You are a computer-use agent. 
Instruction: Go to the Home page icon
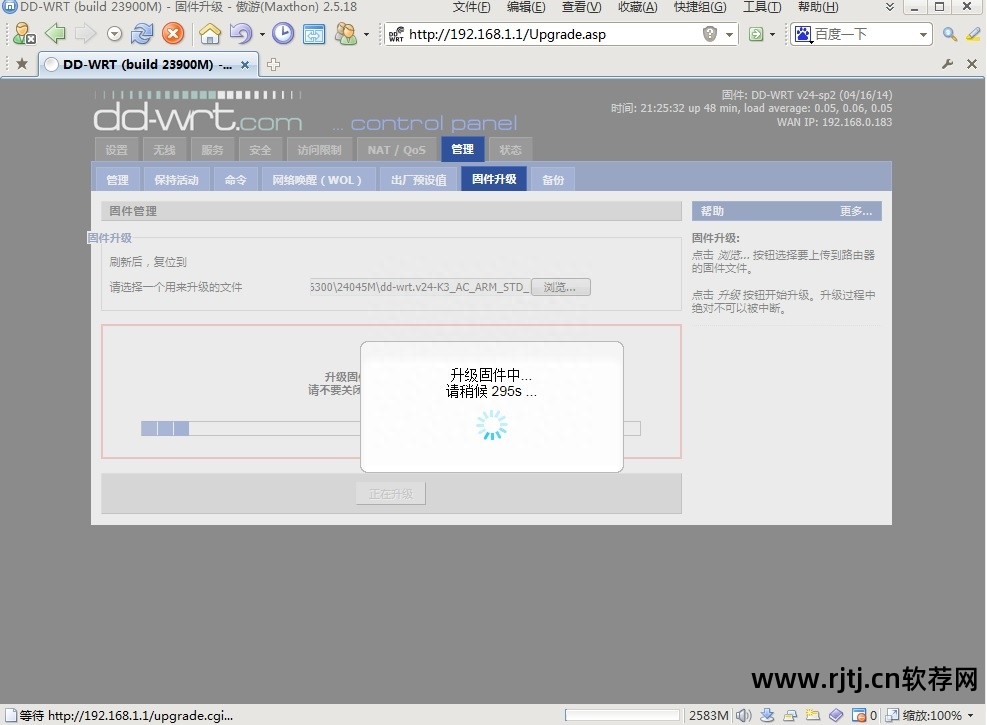[x=210, y=33]
